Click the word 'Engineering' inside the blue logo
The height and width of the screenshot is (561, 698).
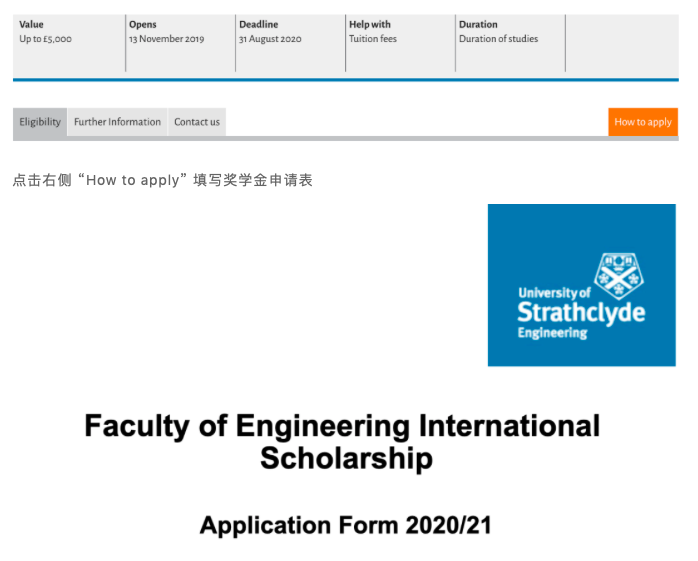click(552, 333)
